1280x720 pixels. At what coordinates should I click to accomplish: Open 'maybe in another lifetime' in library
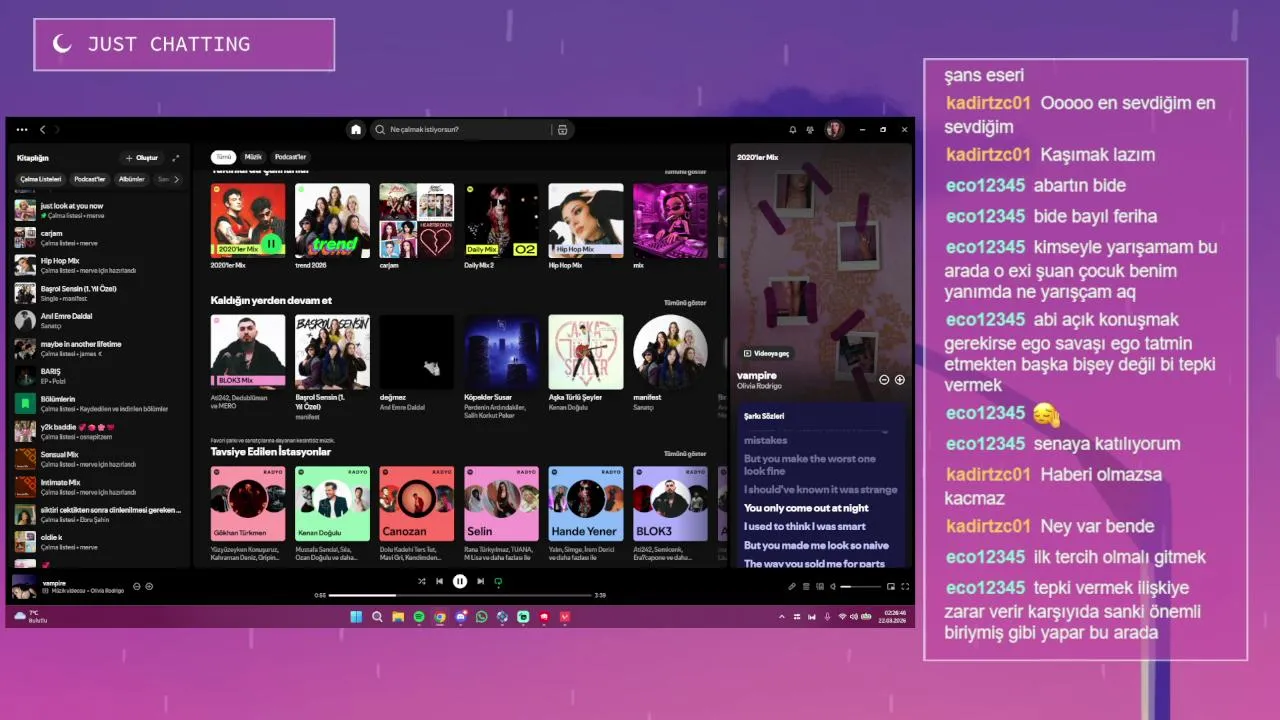click(x=98, y=348)
